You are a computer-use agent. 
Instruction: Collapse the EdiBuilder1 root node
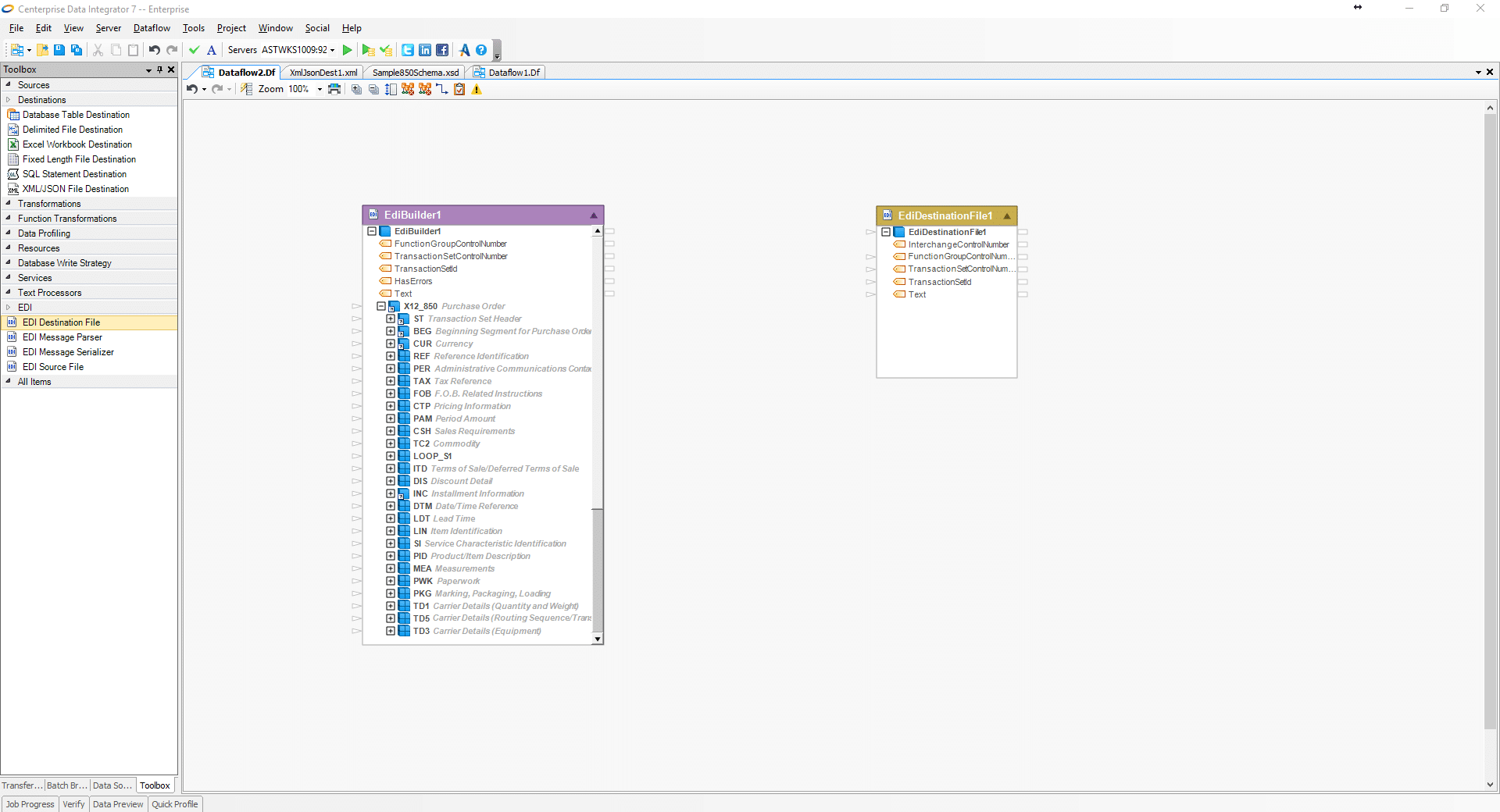tap(372, 231)
